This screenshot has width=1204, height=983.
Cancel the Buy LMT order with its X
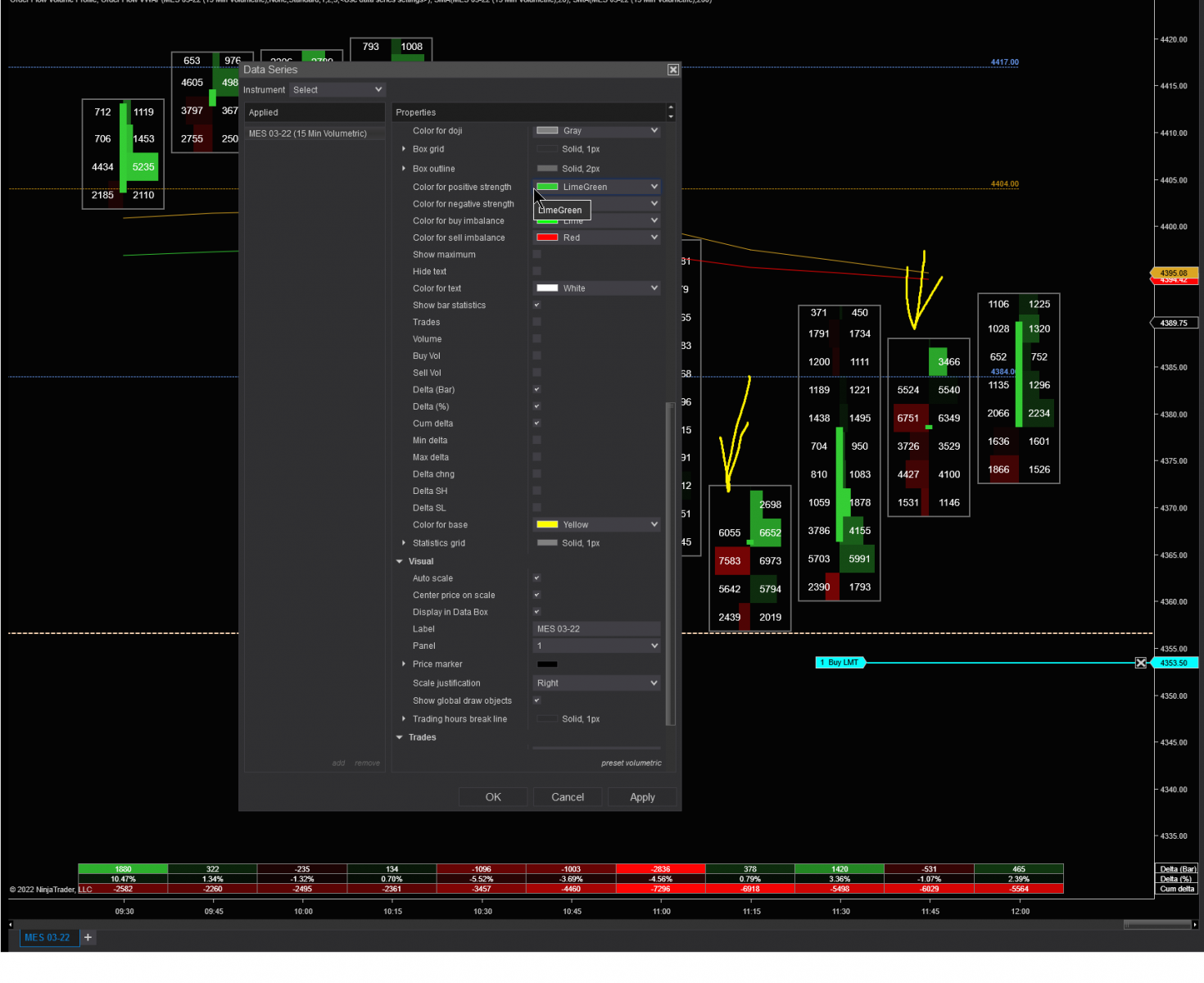point(1141,663)
